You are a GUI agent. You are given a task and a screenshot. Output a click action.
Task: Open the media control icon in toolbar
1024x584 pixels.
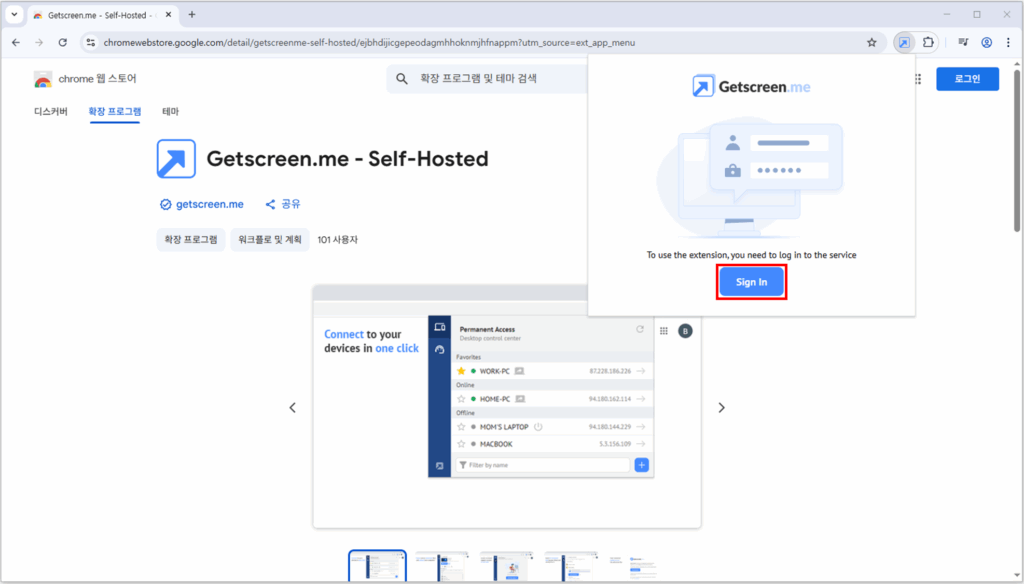(963, 42)
